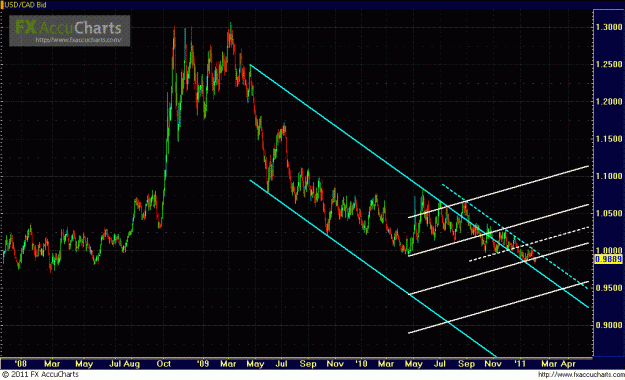Screen dimensions: 625x380
Task: Click the USD/CAD Bid chart title
Action: 25,5
